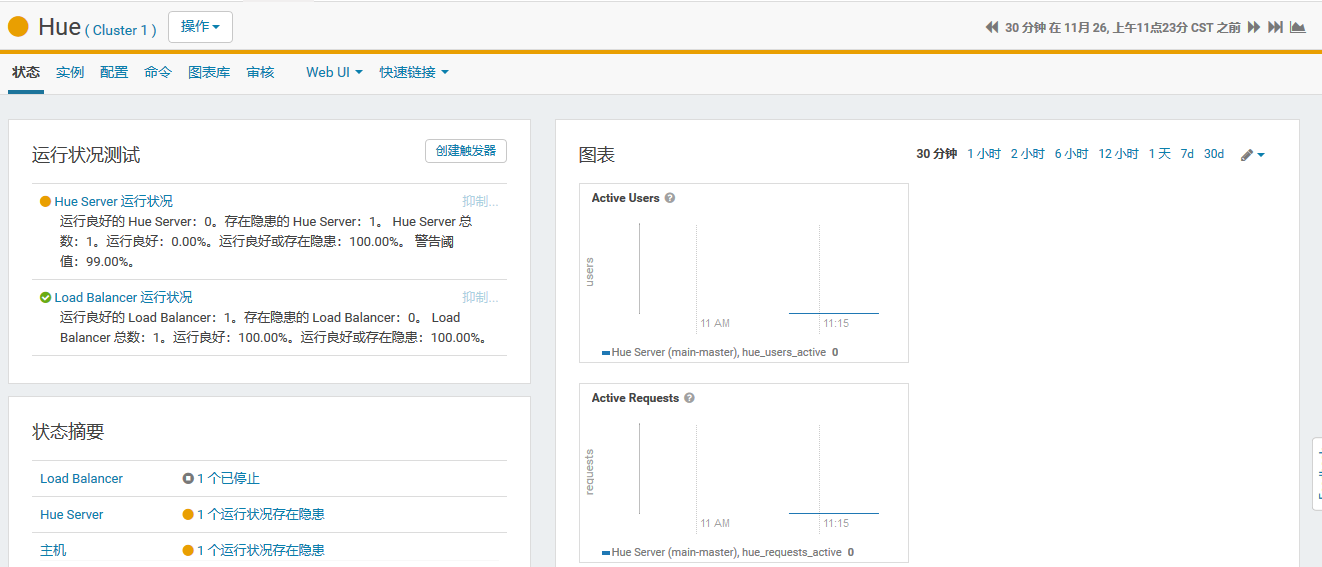The image size is (1322, 567).
Task: Select 2 小时 chart time range
Action: [x=1027, y=154]
